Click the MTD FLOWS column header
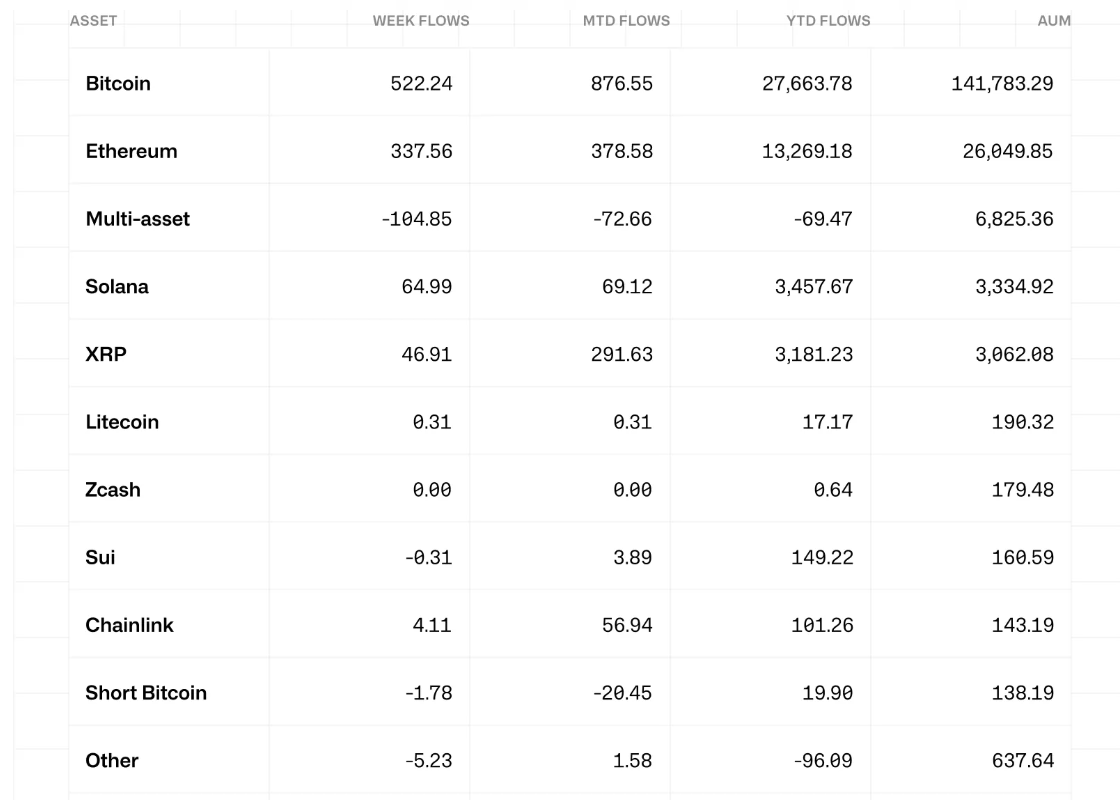 tap(626, 21)
